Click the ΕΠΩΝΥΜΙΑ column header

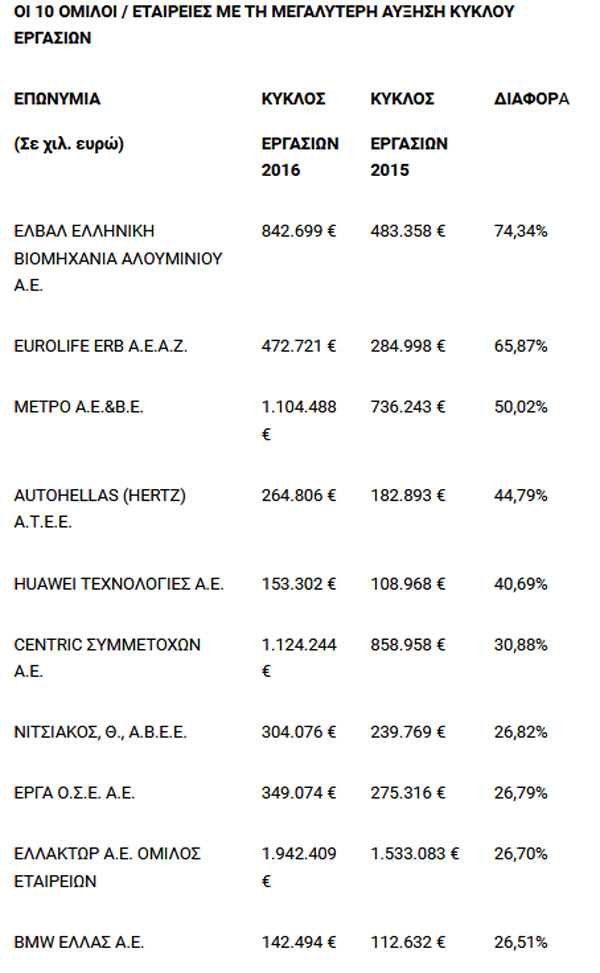[x=57, y=100]
